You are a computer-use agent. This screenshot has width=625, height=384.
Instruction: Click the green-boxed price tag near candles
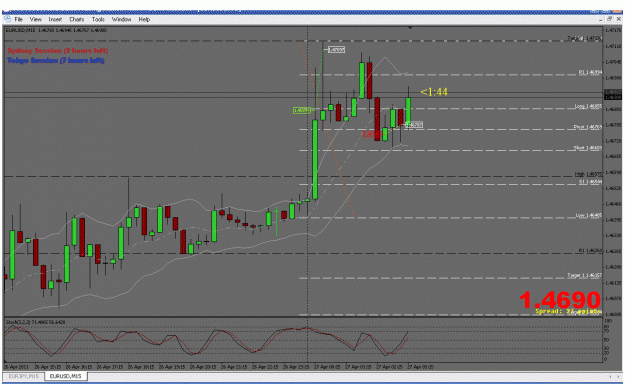tap(302, 110)
